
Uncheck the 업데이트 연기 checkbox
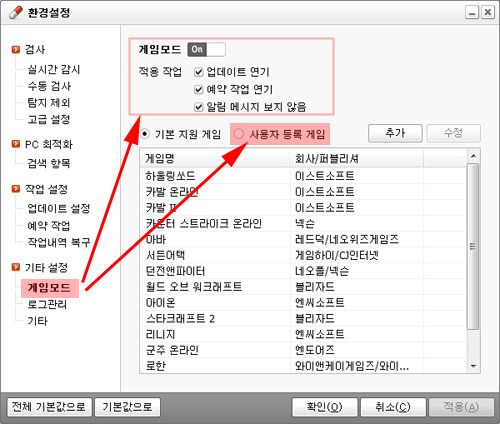tap(199, 72)
